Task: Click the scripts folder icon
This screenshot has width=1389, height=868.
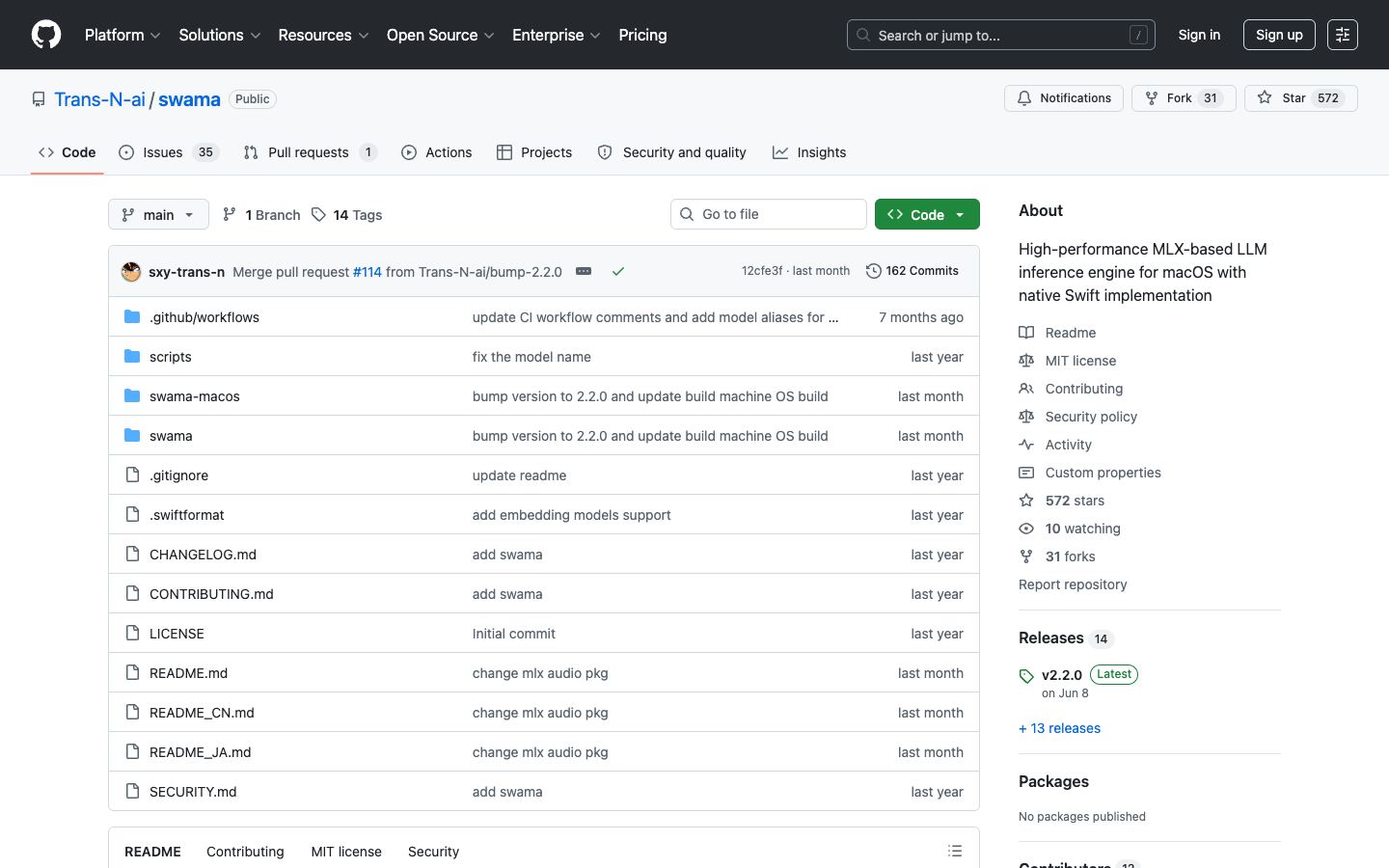Action: click(x=132, y=356)
